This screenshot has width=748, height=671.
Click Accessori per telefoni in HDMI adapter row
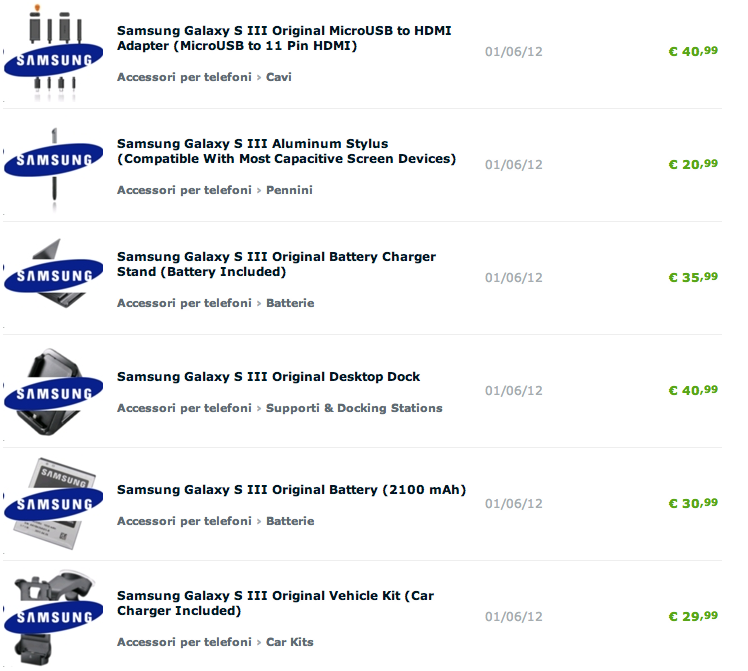(x=184, y=77)
